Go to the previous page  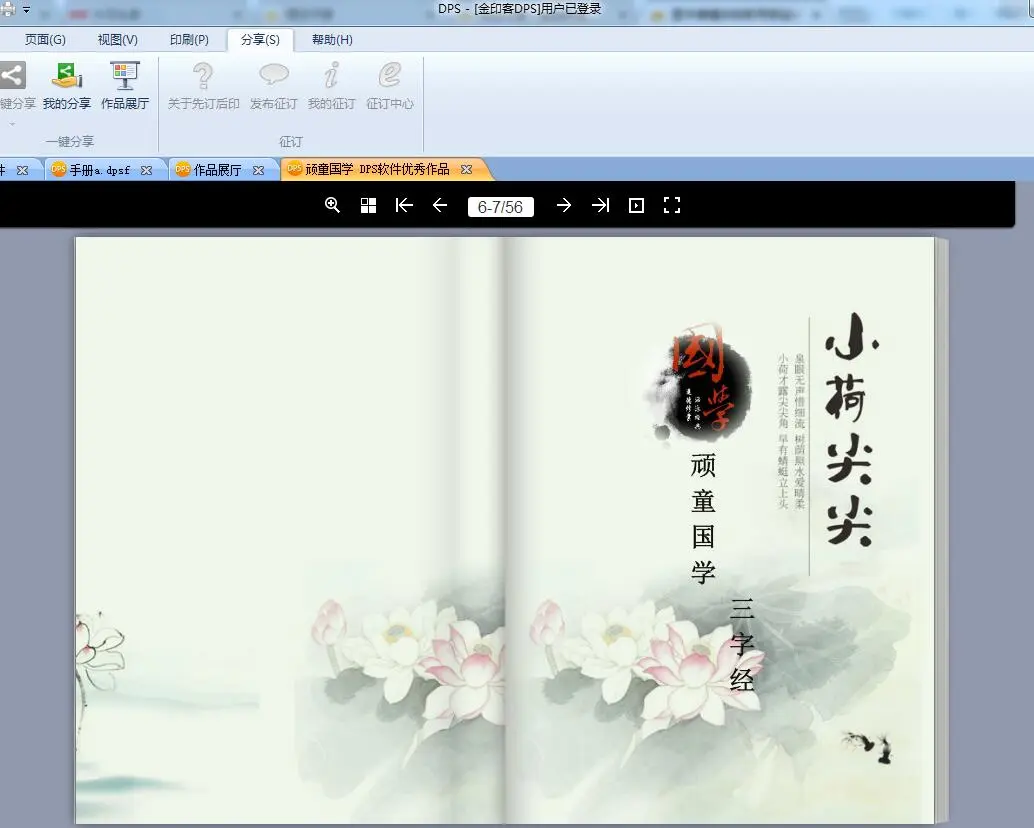point(440,205)
